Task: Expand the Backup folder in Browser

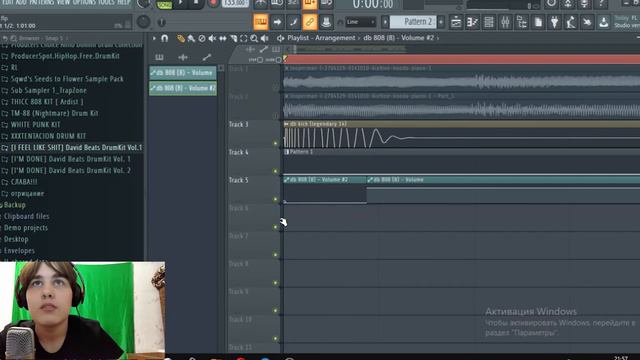Action: [x=15, y=205]
